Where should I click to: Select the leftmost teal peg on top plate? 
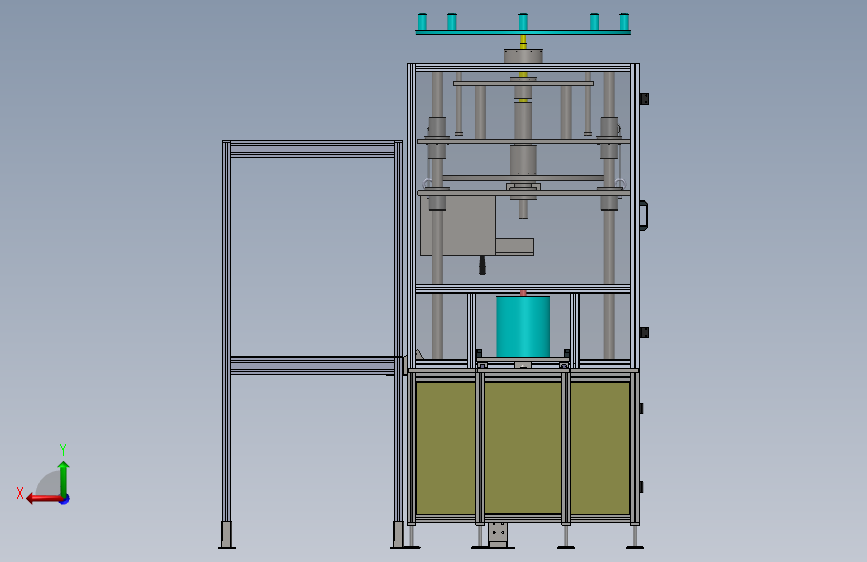pos(422,22)
